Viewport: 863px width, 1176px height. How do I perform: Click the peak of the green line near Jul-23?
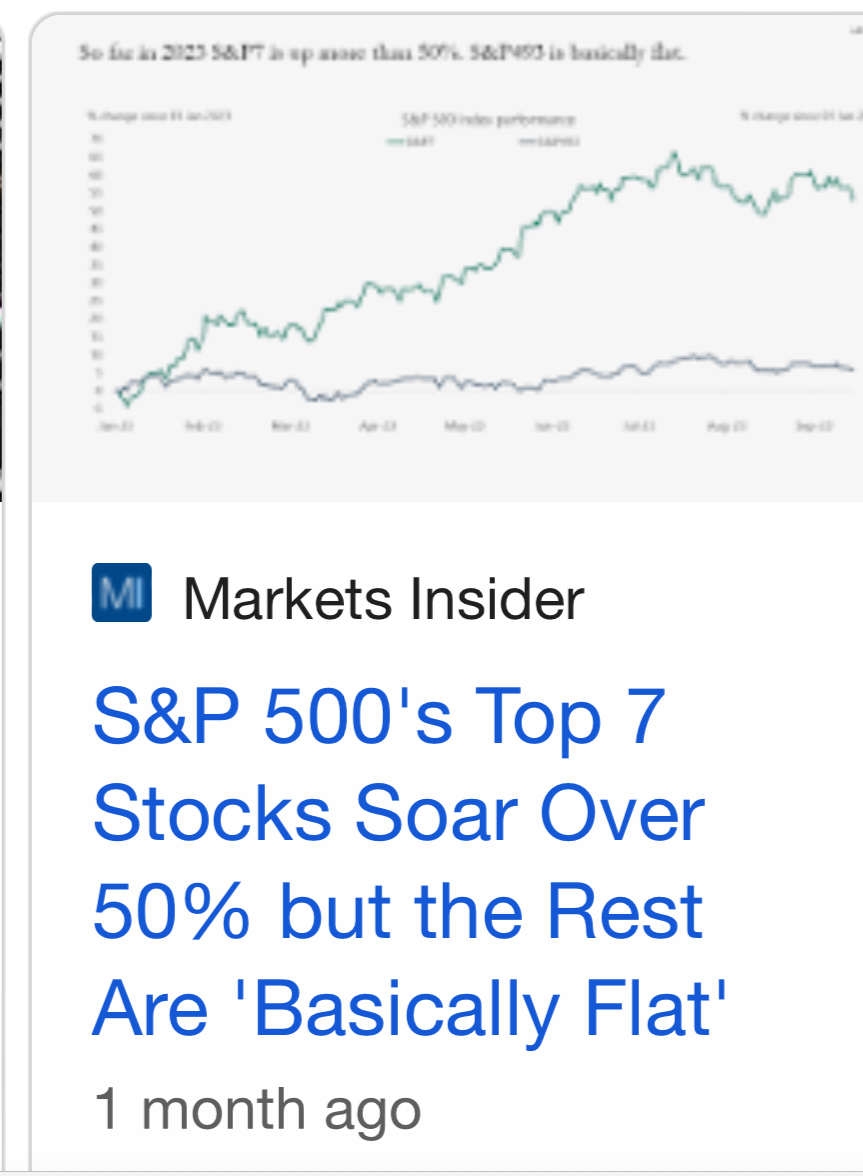click(674, 155)
